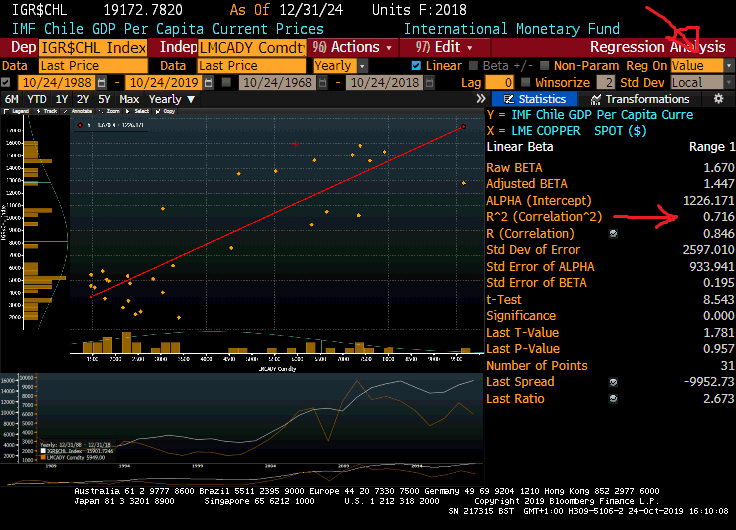
Task: Toggle the Winsorize checkbox
Action: 526,83
